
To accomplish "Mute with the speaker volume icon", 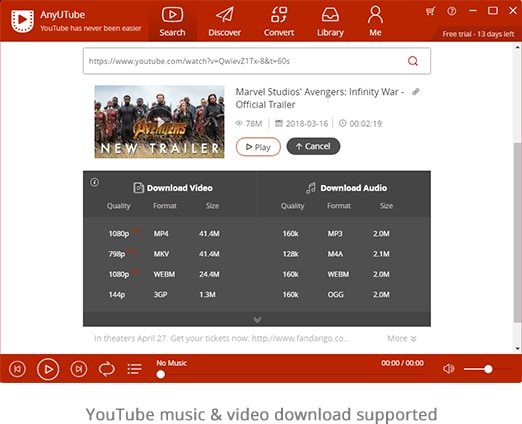I will 449,369.
